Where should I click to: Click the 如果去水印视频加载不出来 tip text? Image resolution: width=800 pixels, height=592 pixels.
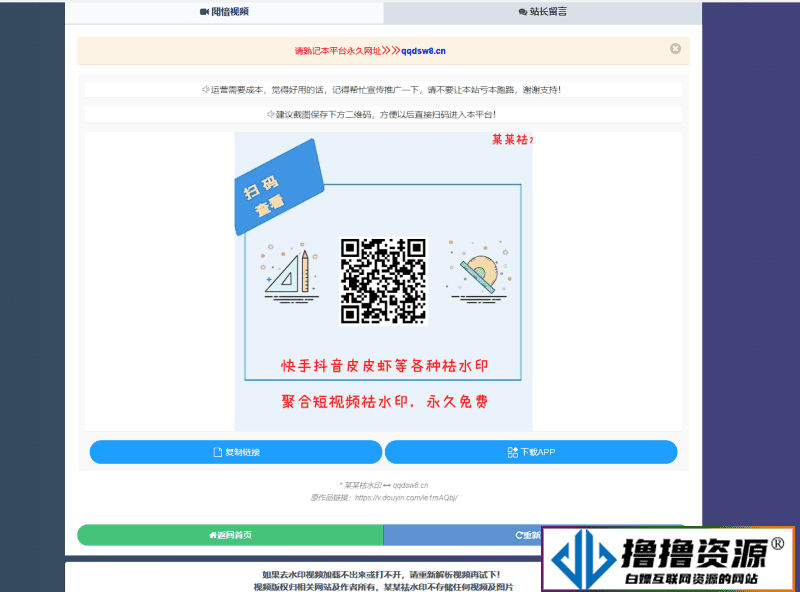pos(381,575)
